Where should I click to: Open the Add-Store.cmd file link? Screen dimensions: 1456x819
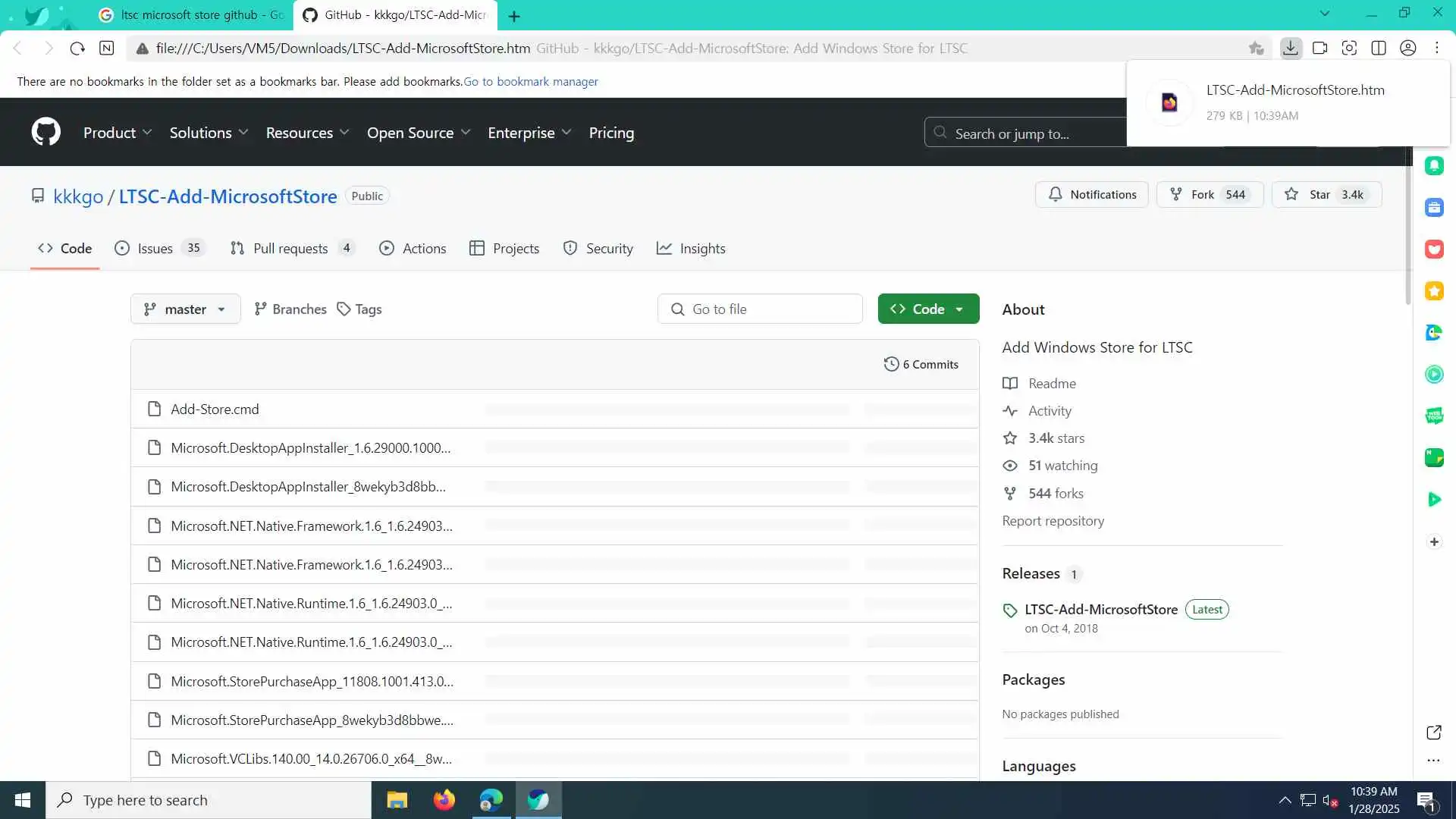click(215, 409)
